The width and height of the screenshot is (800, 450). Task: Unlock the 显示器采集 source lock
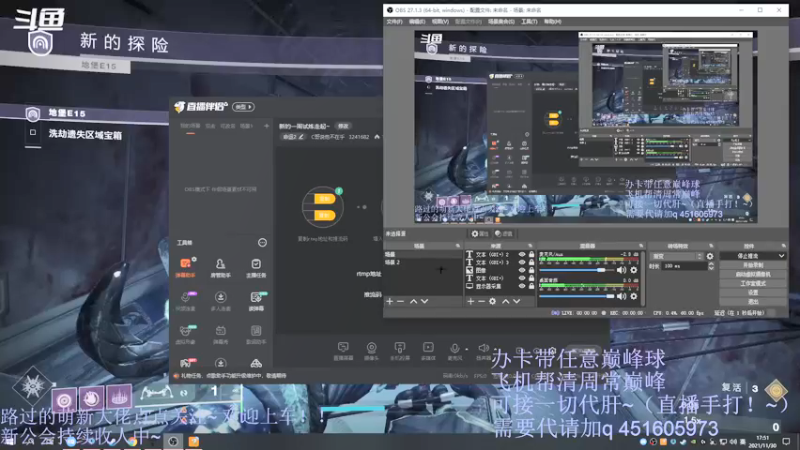coord(531,286)
